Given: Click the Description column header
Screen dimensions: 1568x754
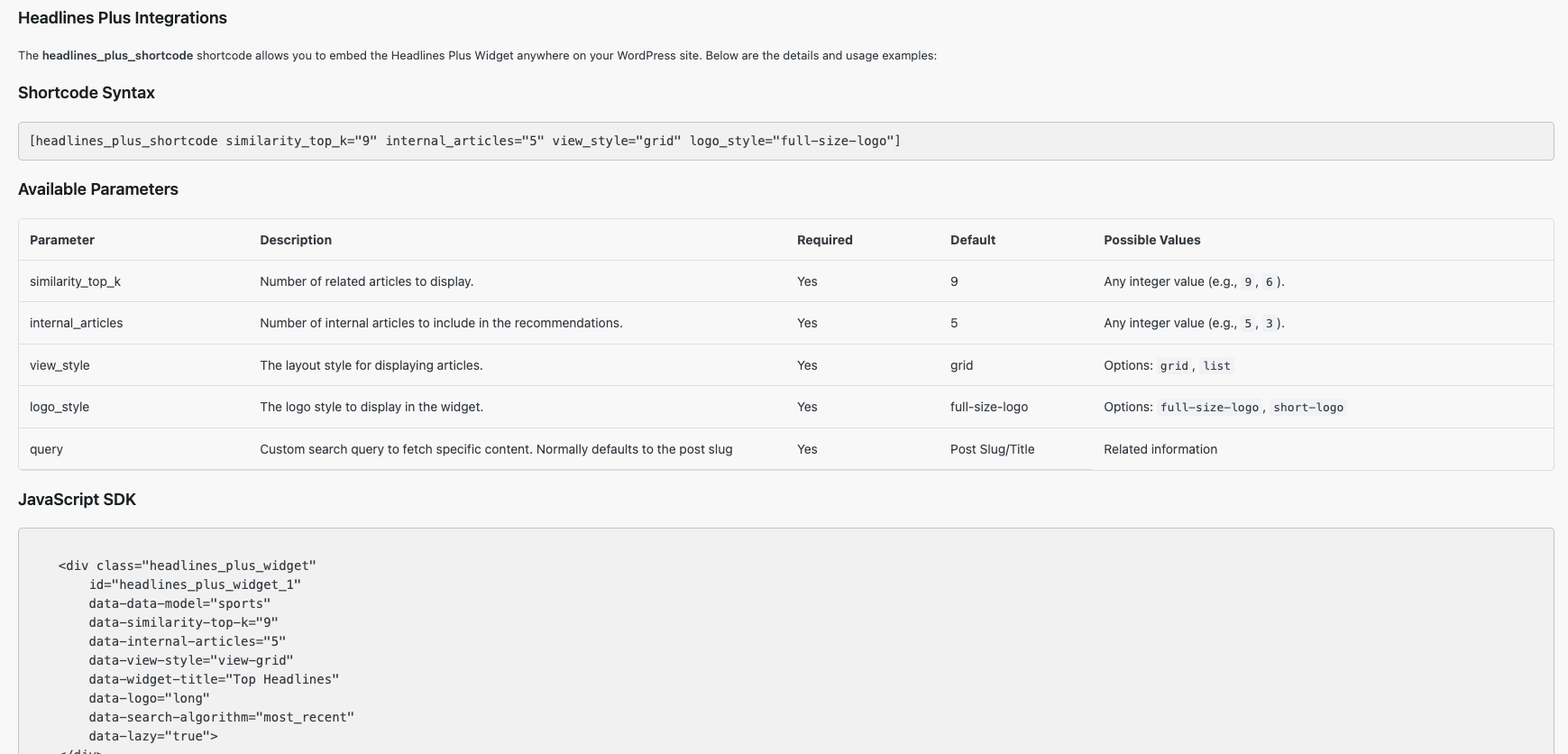Looking at the screenshot, I should 296,240.
